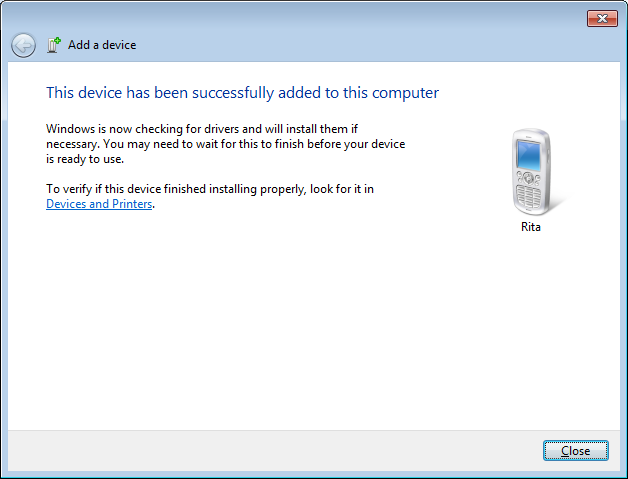This screenshot has height=479, width=628.
Task: Click the words 'this computer' in the heading
Action: coord(391,93)
